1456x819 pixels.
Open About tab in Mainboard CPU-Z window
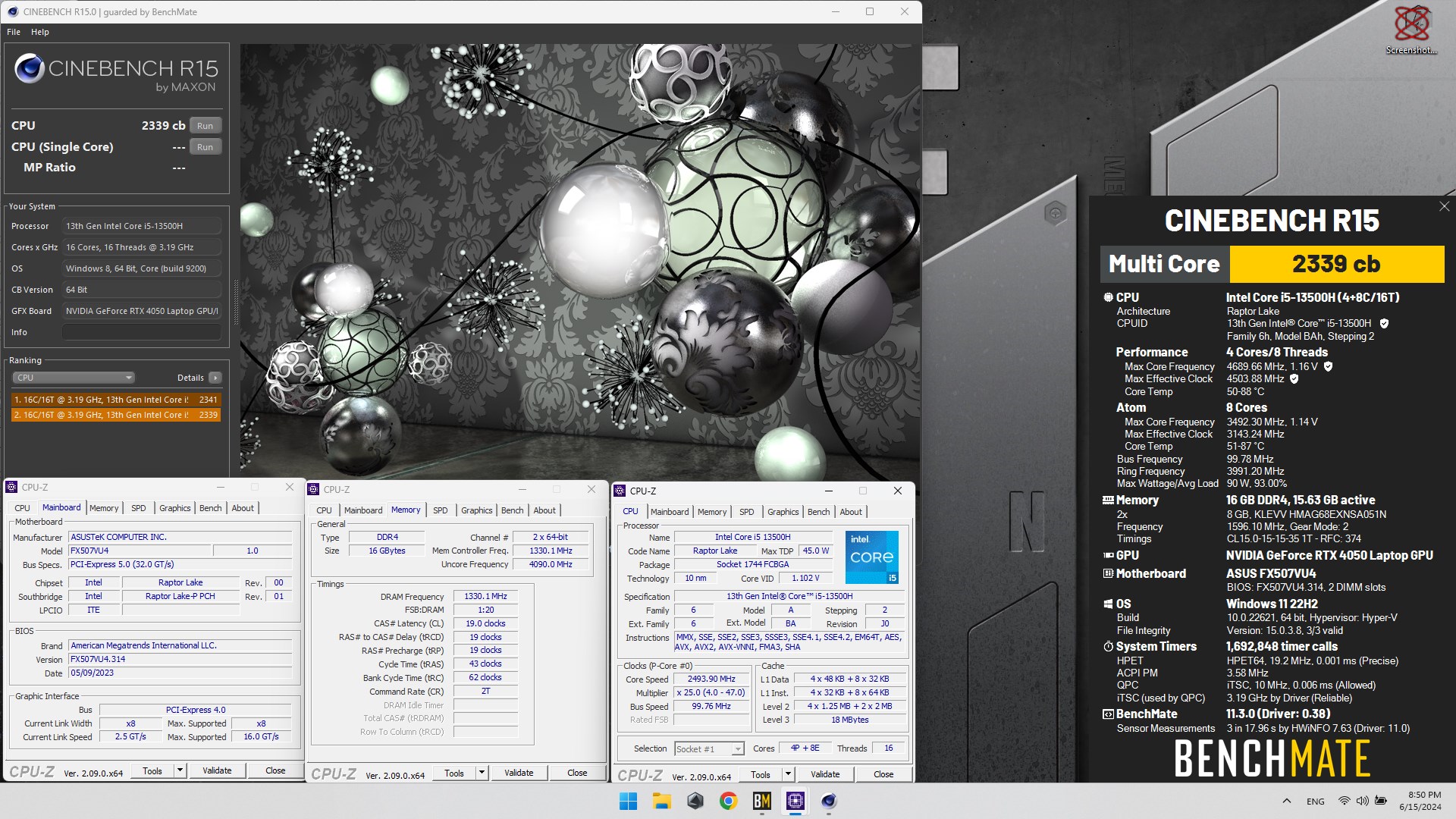(243, 508)
